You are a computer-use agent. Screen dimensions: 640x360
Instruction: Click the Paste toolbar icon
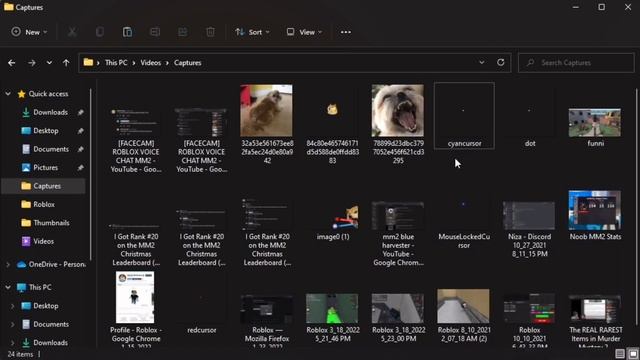(x=127, y=32)
